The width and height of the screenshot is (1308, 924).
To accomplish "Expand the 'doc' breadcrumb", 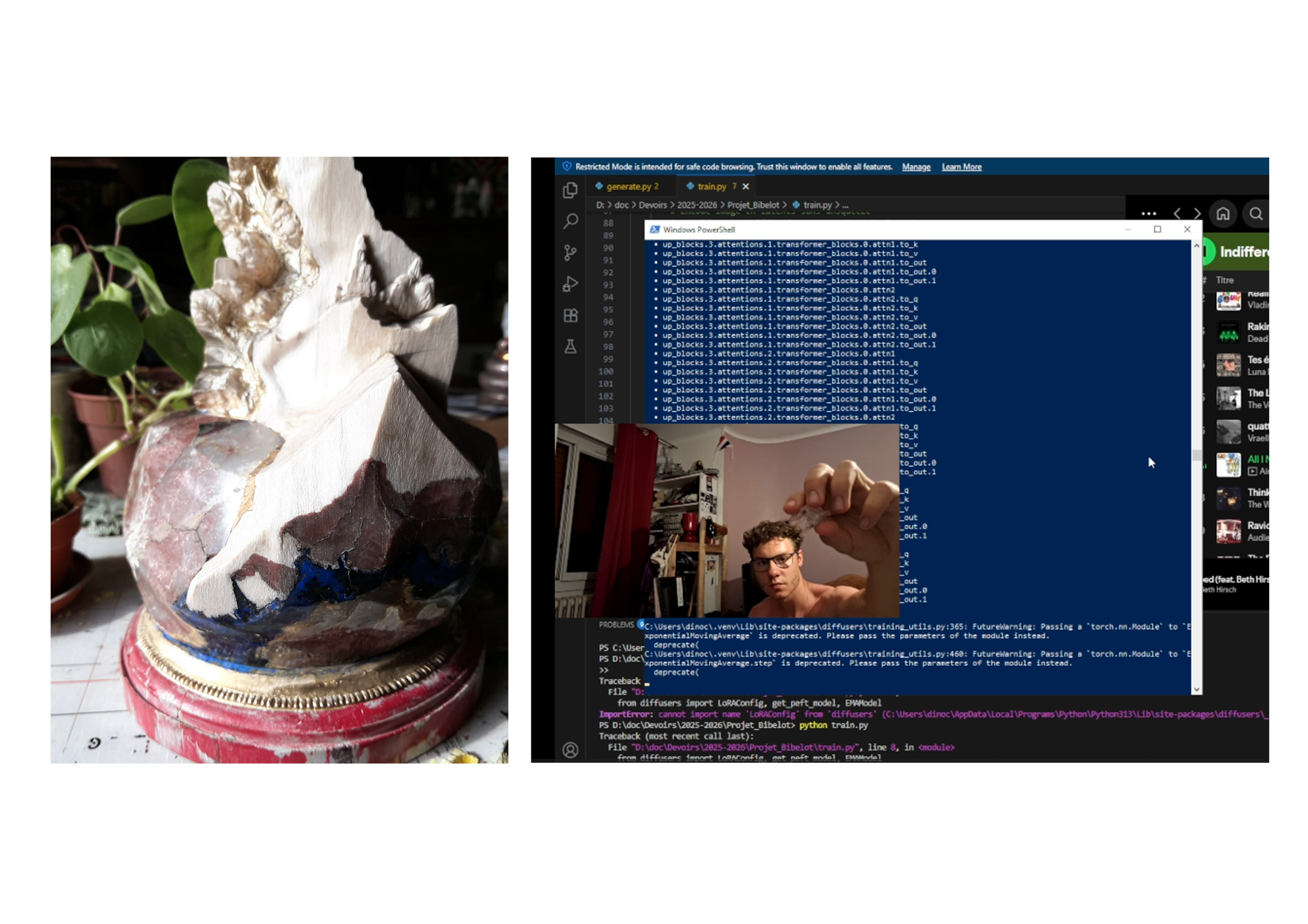I will pos(622,205).
